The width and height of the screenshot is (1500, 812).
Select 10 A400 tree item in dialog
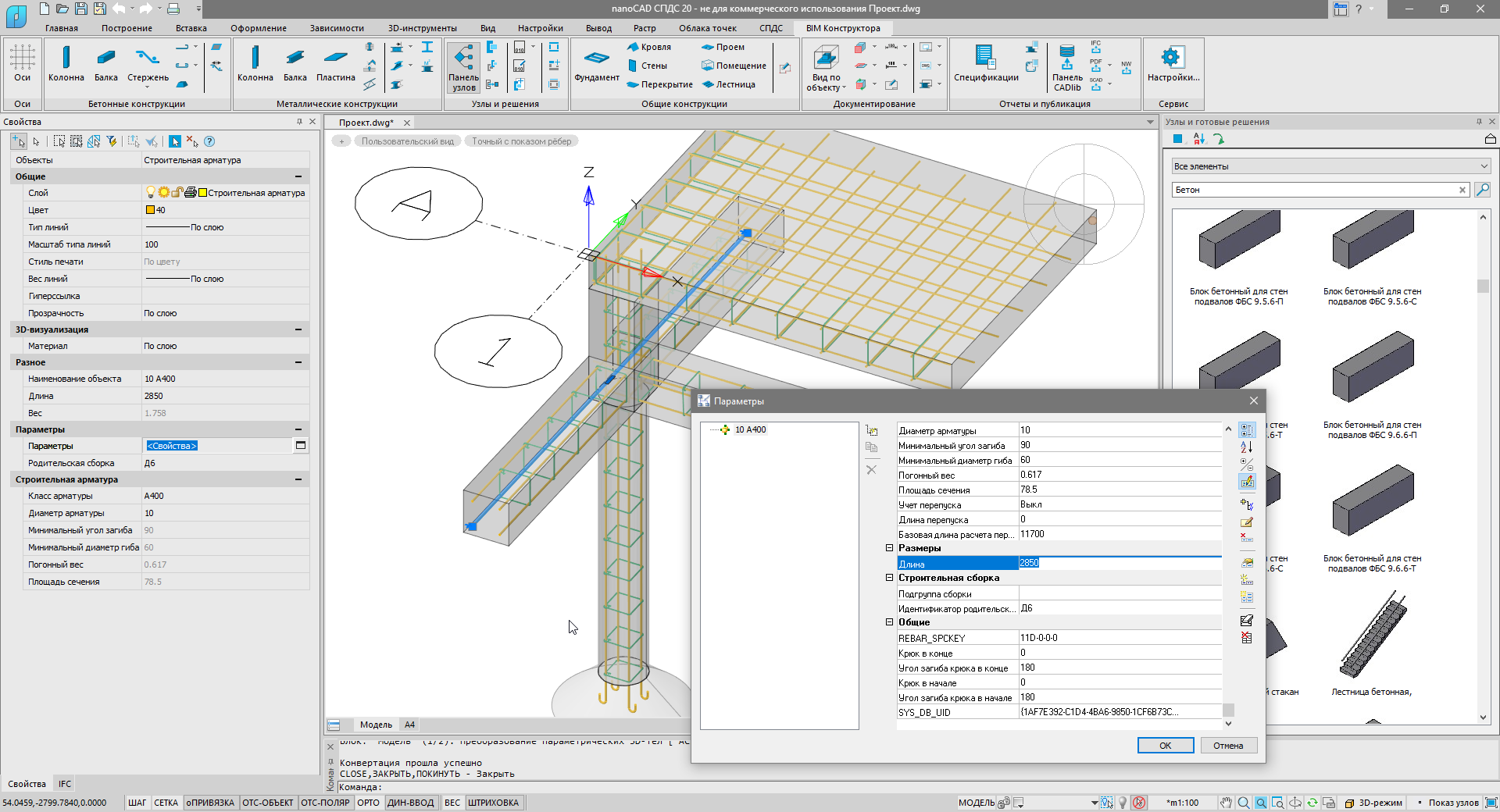coord(750,429)
